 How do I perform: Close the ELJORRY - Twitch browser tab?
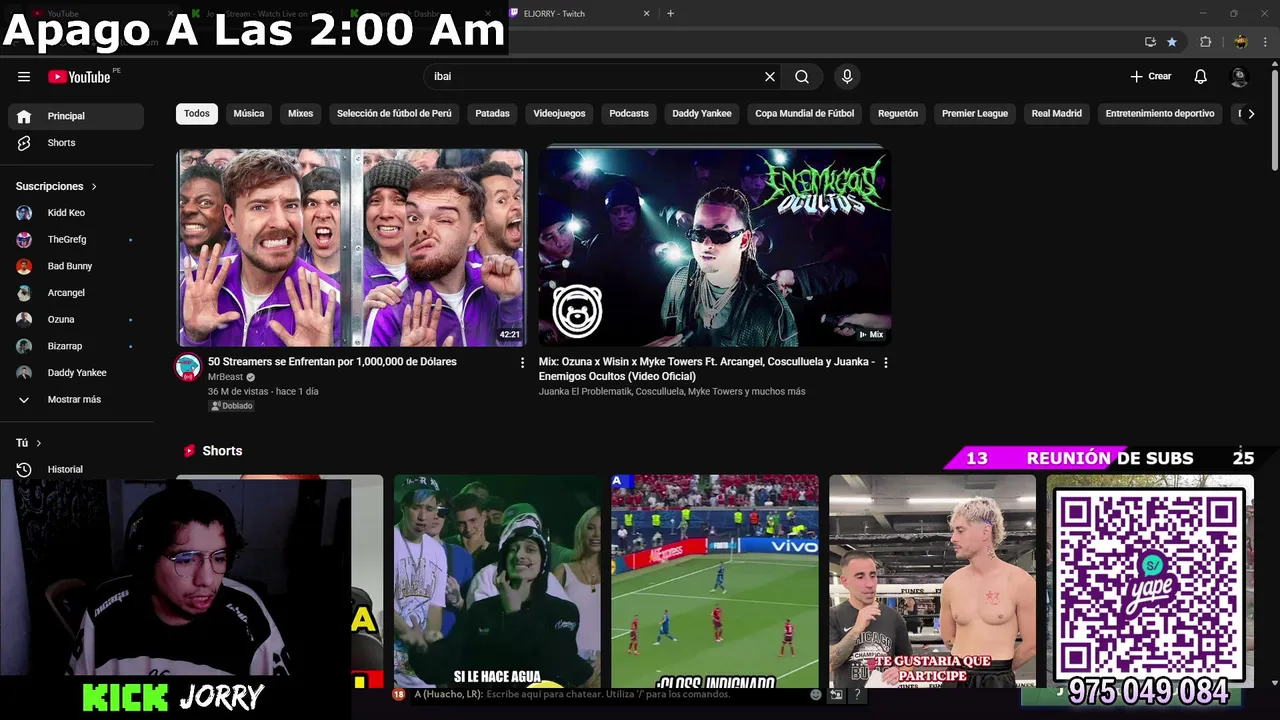pos(646,14)
